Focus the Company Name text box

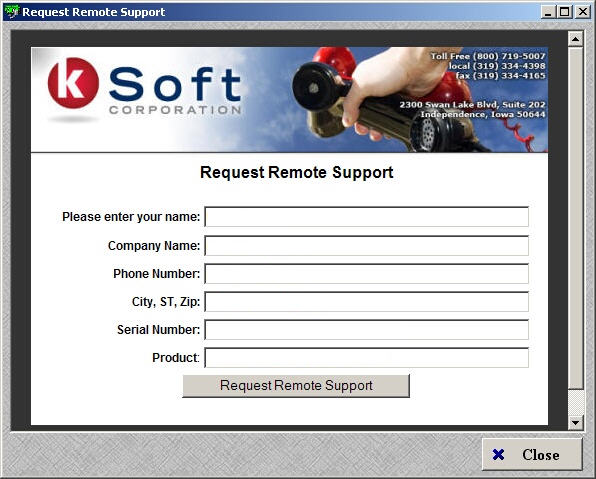pos(366,246)
